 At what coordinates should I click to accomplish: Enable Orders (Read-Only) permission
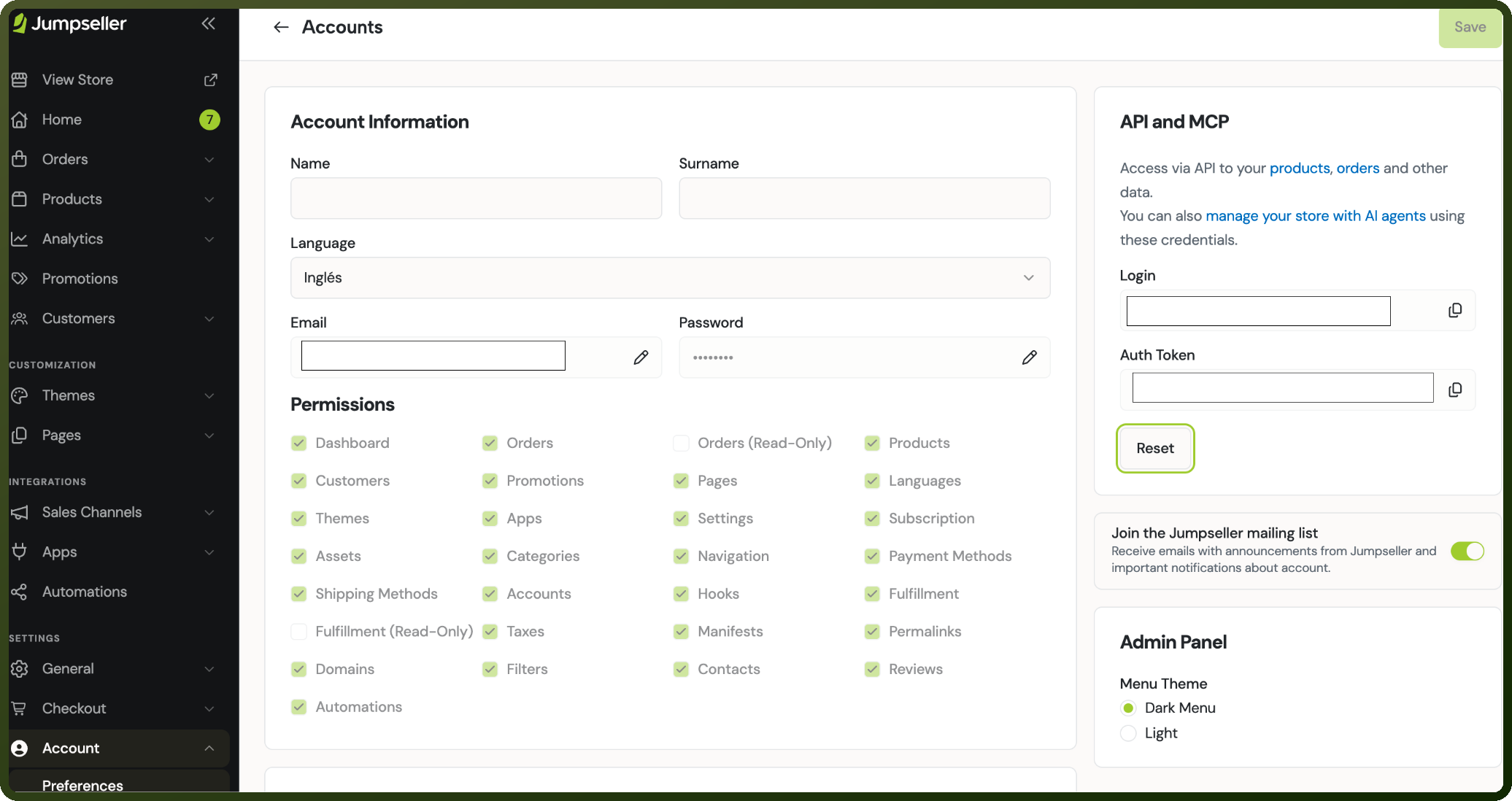681,443
